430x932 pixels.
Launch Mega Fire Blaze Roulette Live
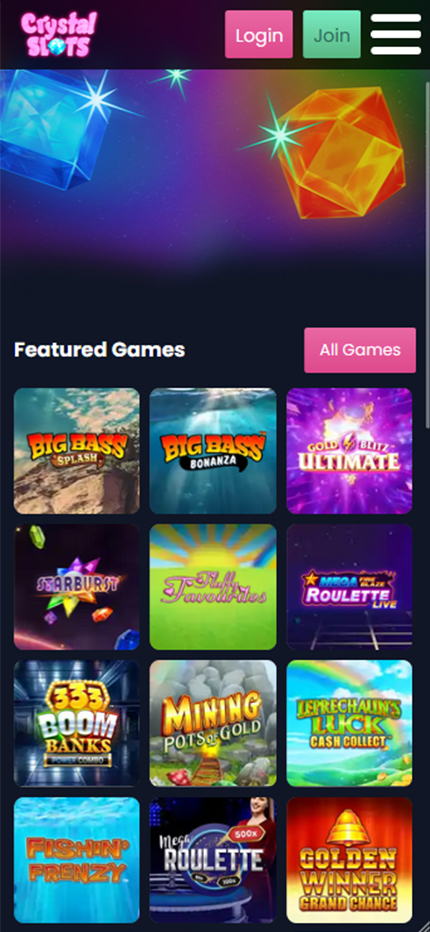(349, 587)
